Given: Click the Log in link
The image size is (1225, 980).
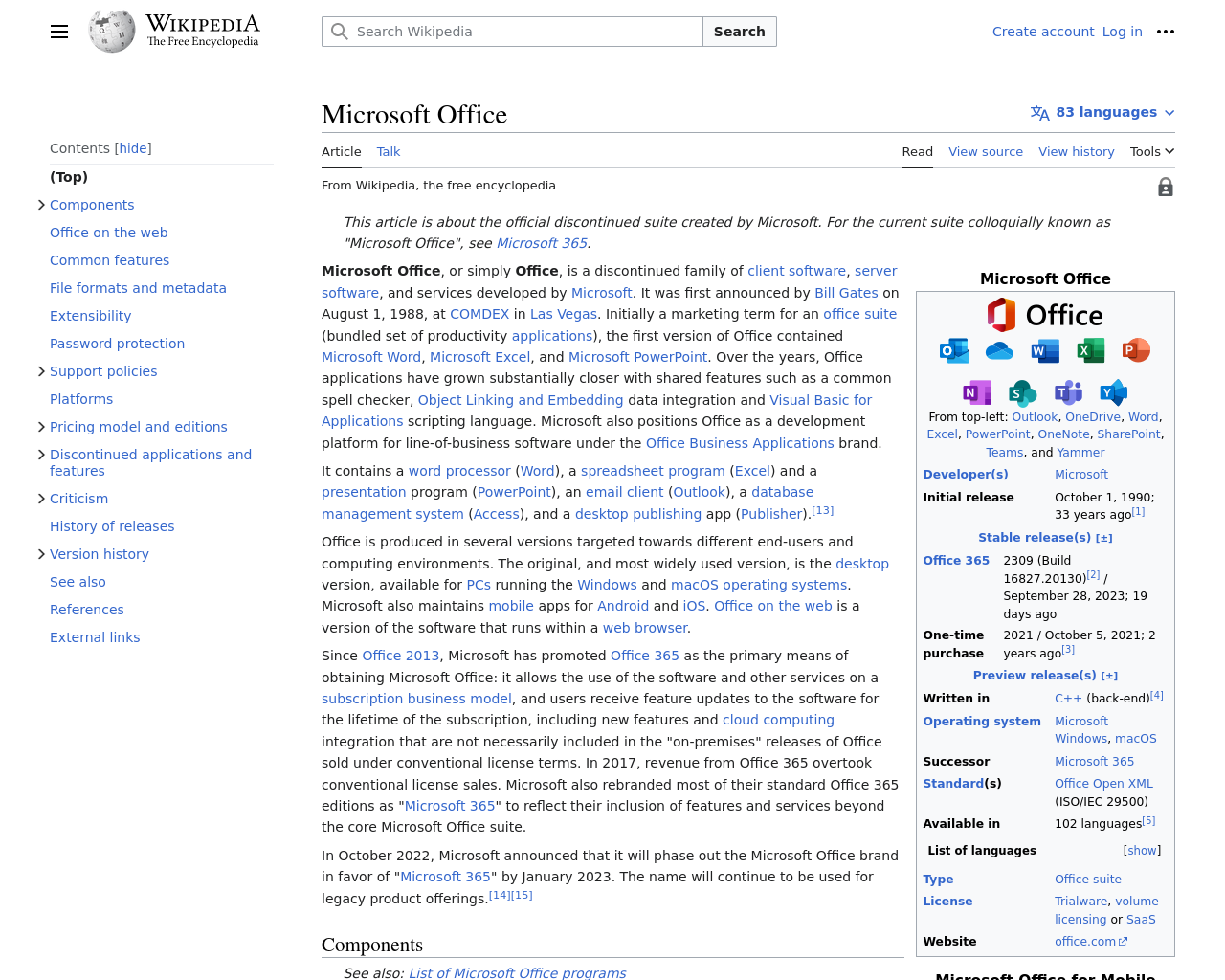Looking at the screenshot, I should pyautogui.click(x=1123, y=32).
